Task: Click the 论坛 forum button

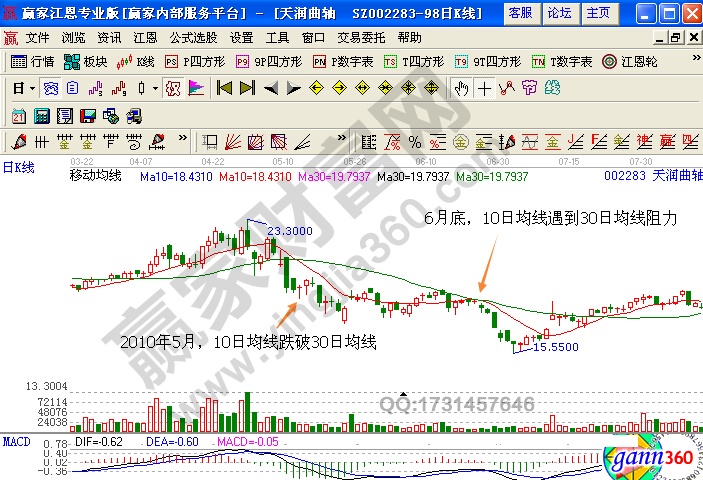Action: point(560,12)
